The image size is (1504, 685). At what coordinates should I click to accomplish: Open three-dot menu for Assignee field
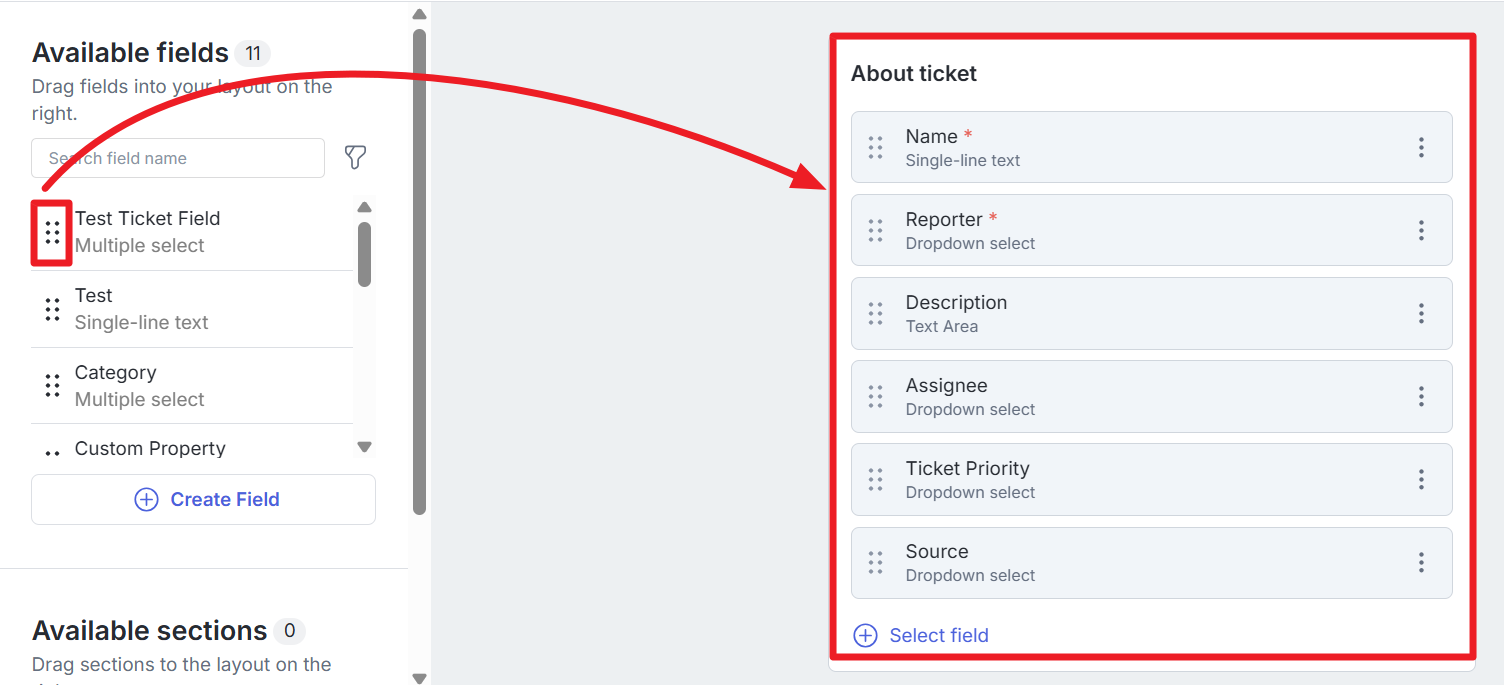[x=1421, y=397]
